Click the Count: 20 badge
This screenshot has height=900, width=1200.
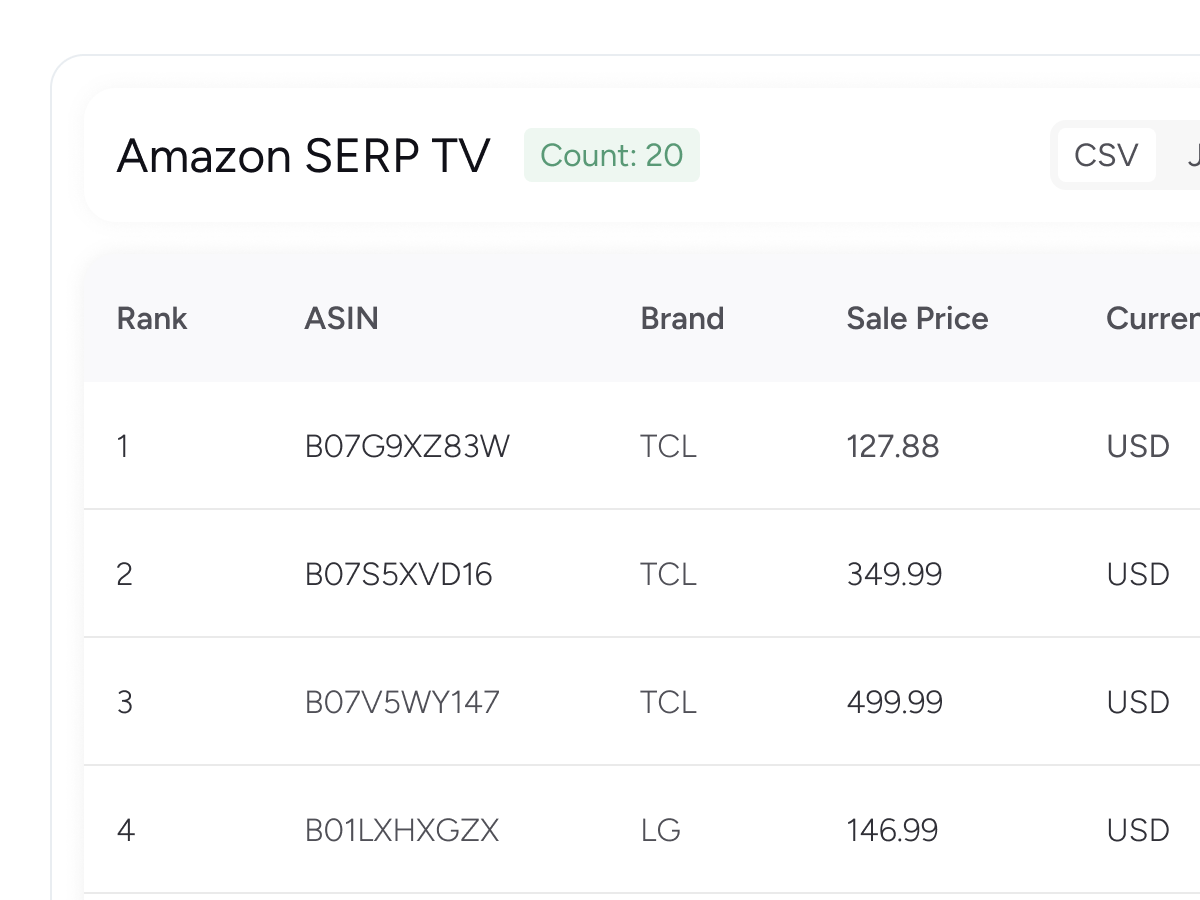[x=611, y=155]
